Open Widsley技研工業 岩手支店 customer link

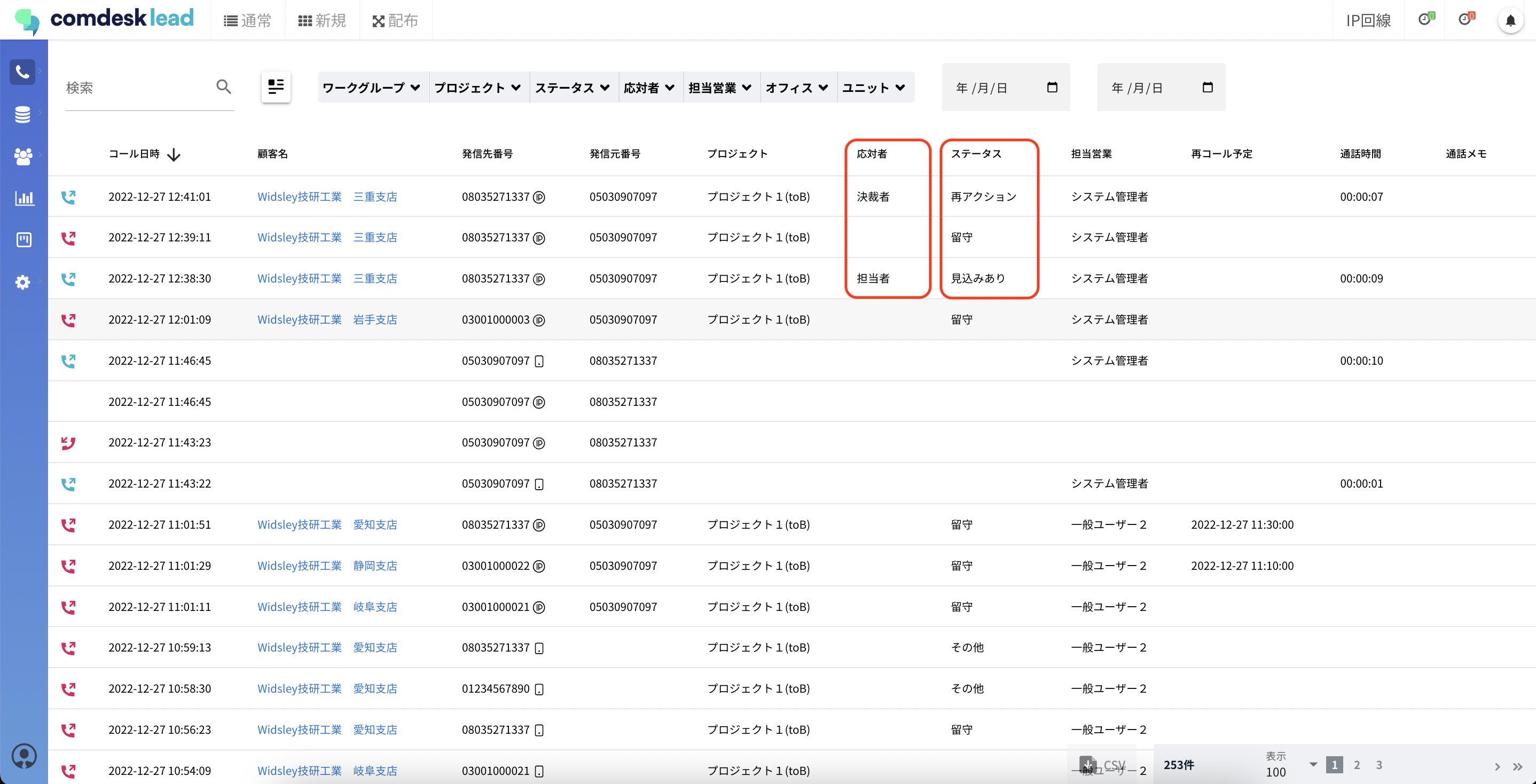(327, 319)
